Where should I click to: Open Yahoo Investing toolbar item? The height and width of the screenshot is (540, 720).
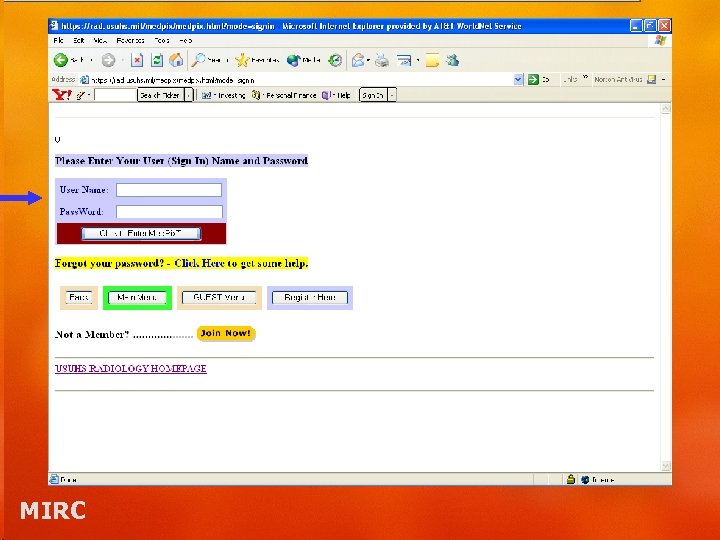tap(224, 95)
